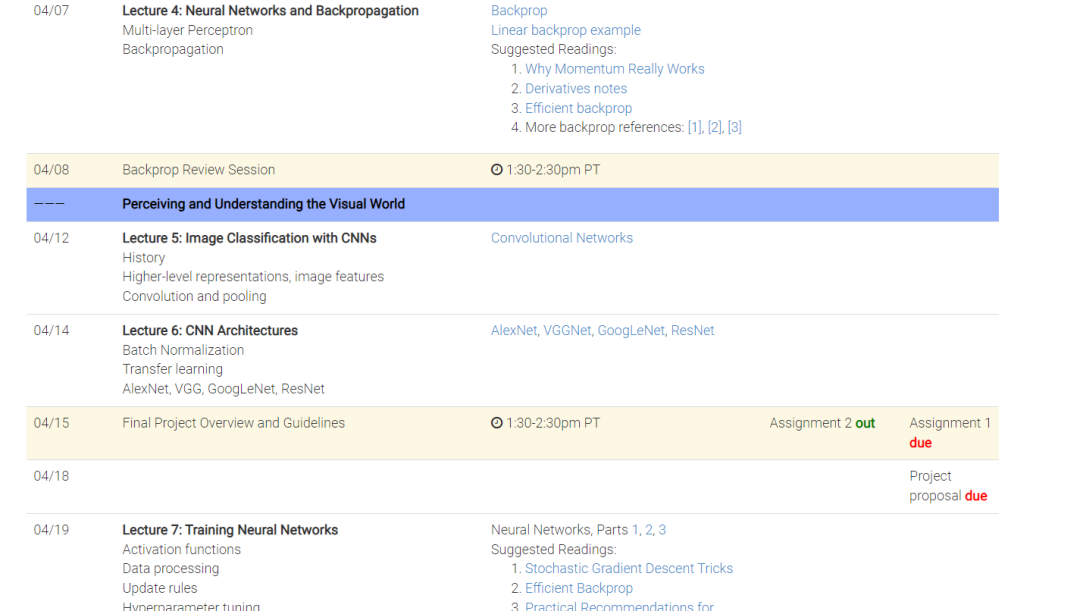This screenshot has height=611, width=1080.
Task: Open backprop reference [2]
Action: pos(715,127)
